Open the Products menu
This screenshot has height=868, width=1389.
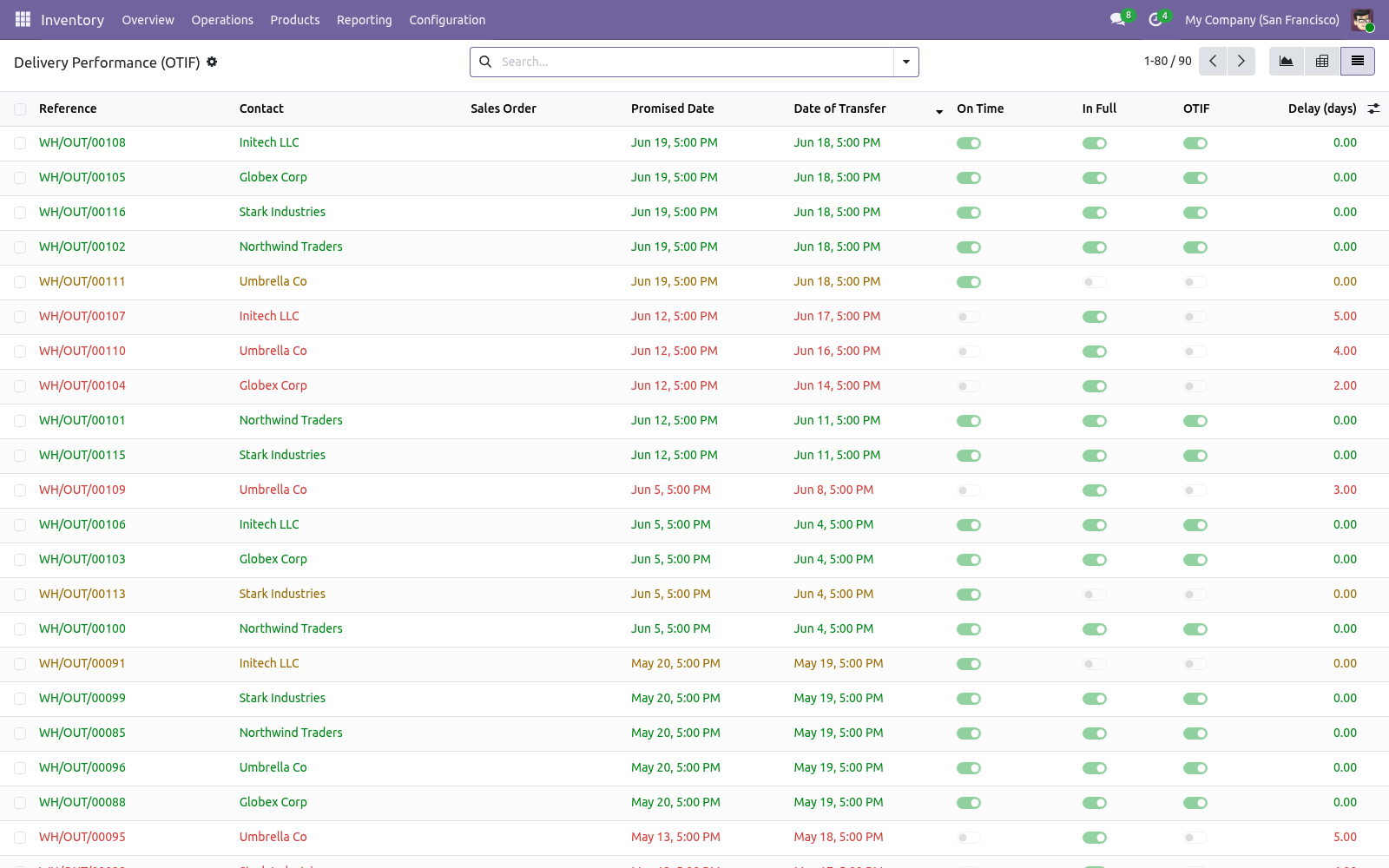coord(294,19)
